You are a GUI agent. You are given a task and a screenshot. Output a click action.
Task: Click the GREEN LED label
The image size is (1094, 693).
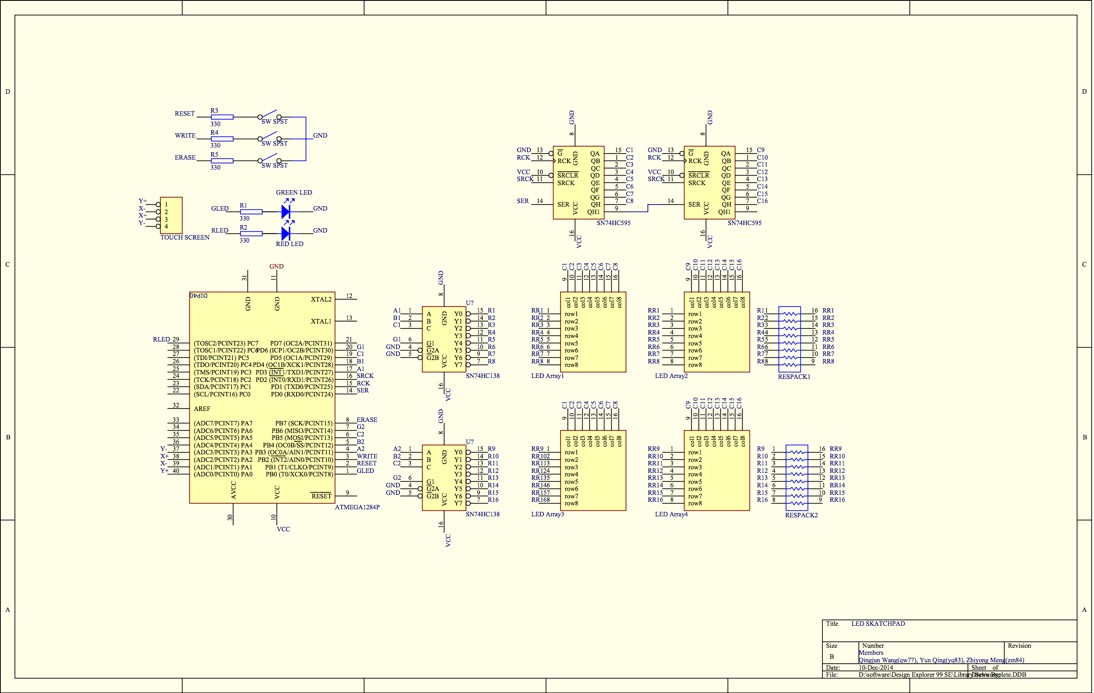pyautogui.click(x=294, y=193)
